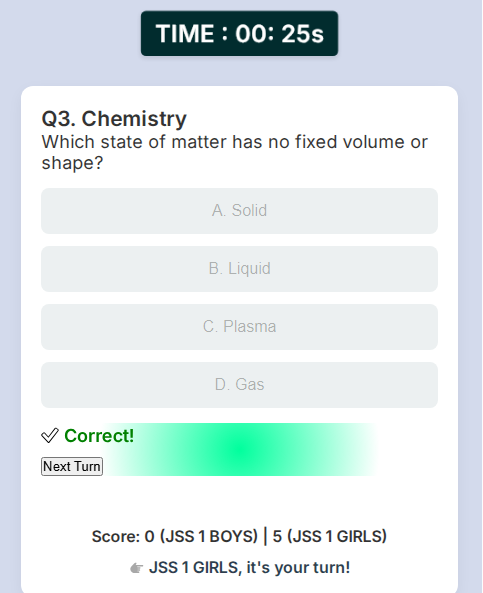Click the JSS 1 GIRLS score of 5
The image size is (483, 593).
pos(330,536)
